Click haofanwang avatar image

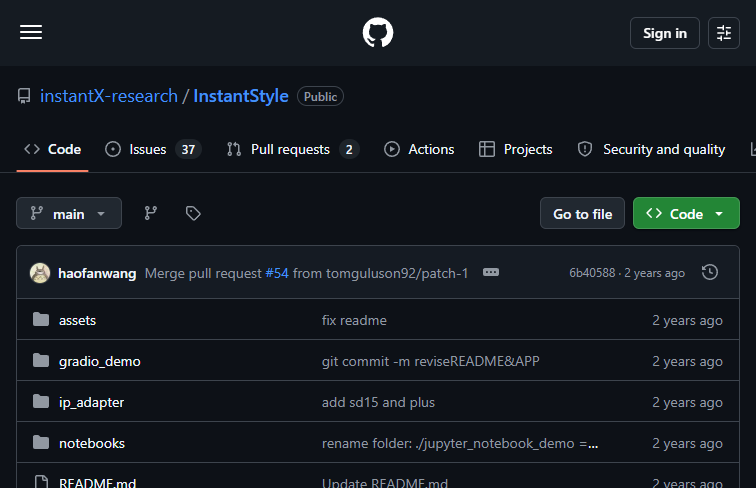pyautogui.click(x=40, y=273)
